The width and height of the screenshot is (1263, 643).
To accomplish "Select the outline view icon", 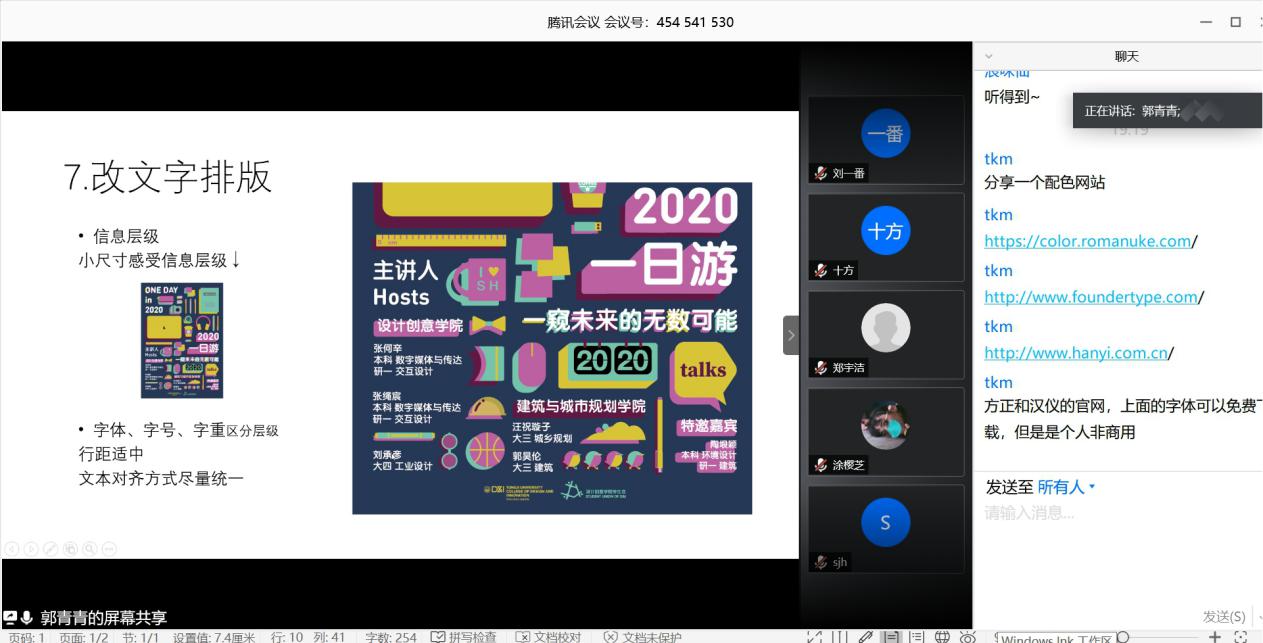I will pyautogui.click(x=916, y=637).
